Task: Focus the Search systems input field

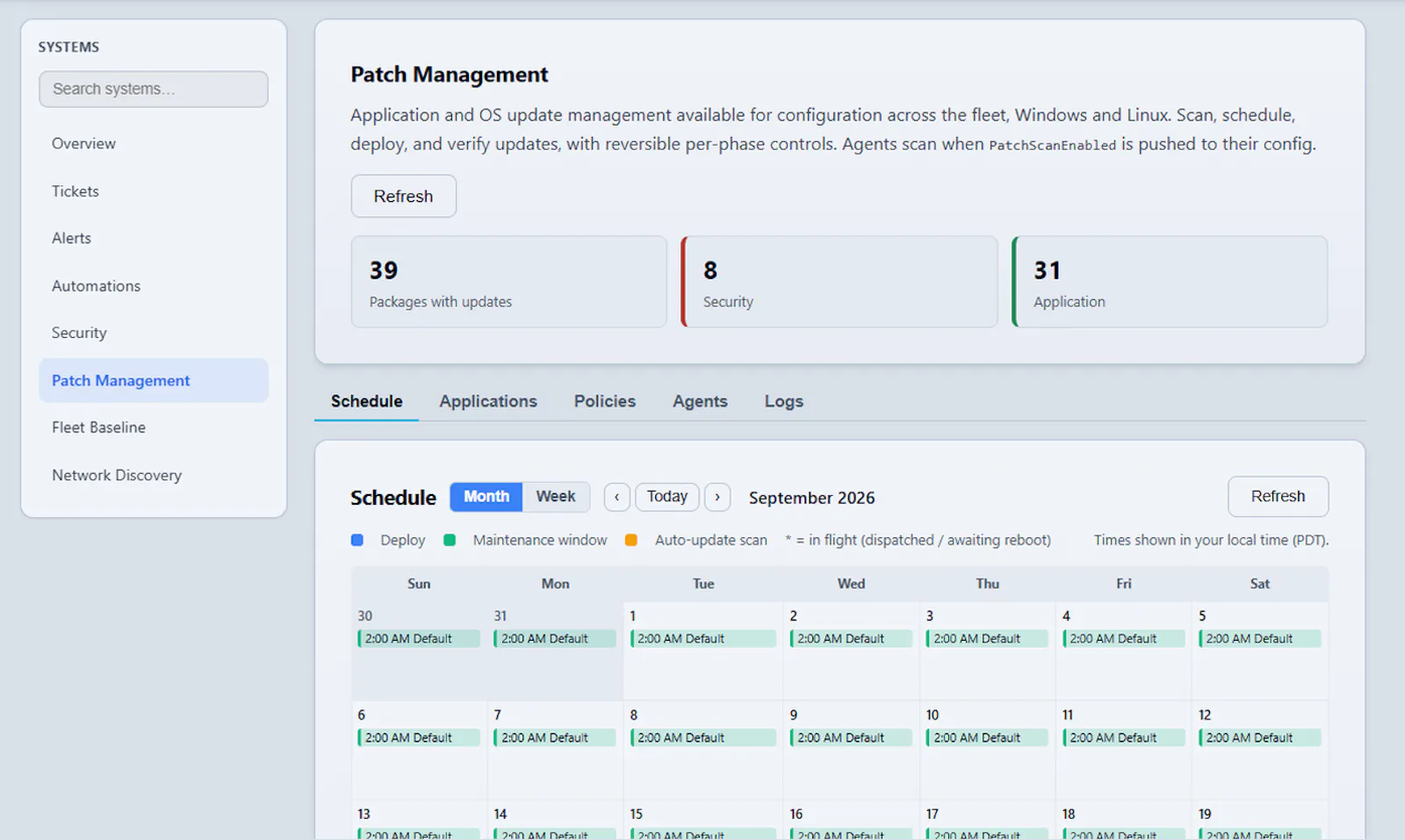Action: coord(154,90)
